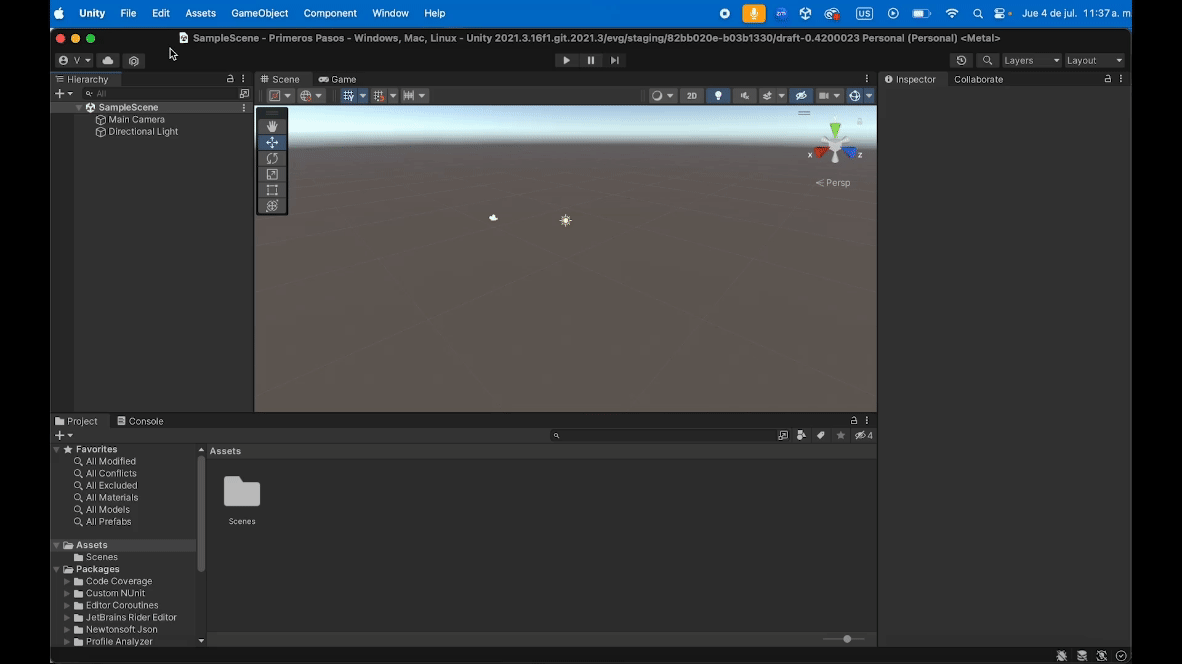Select the Hand view tool

[272, 127]
